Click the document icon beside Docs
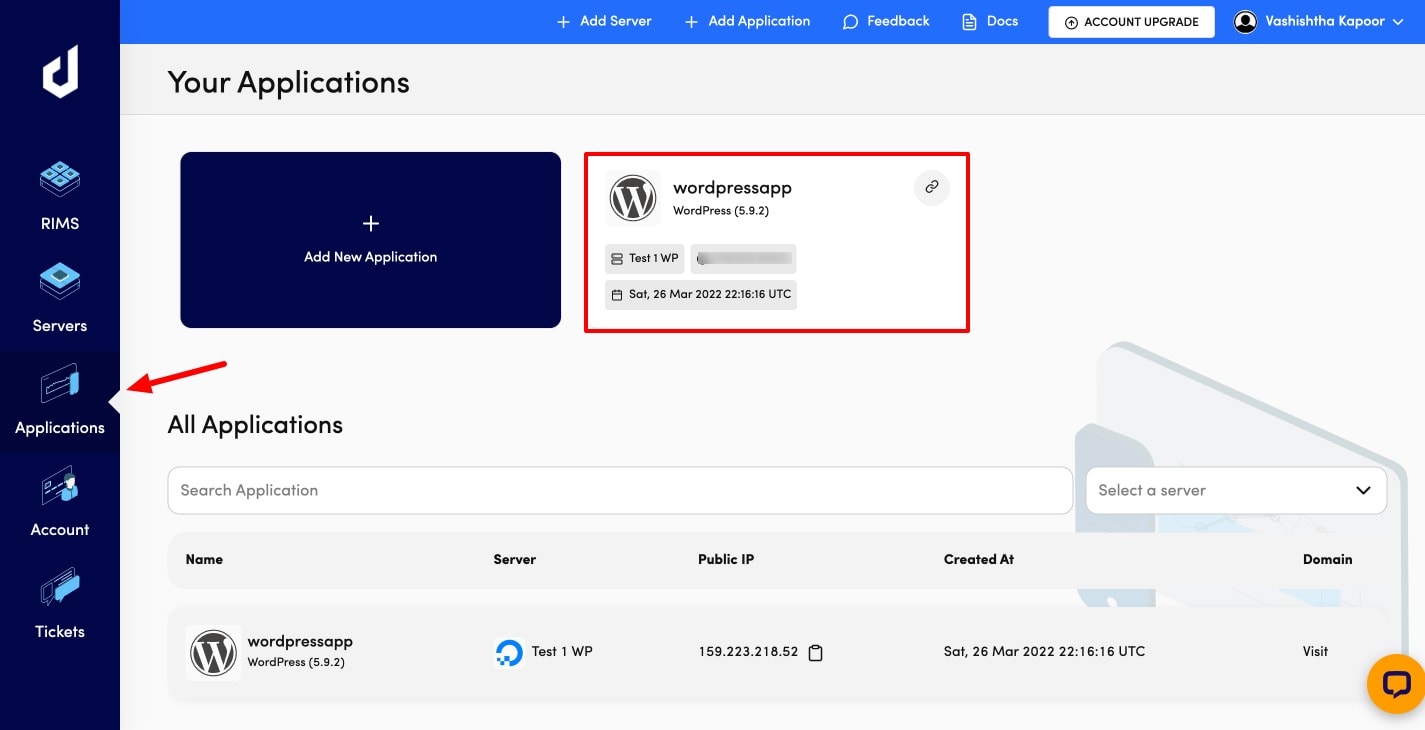This screenshot has height=730, width=1425. click(x=969, y=22)
